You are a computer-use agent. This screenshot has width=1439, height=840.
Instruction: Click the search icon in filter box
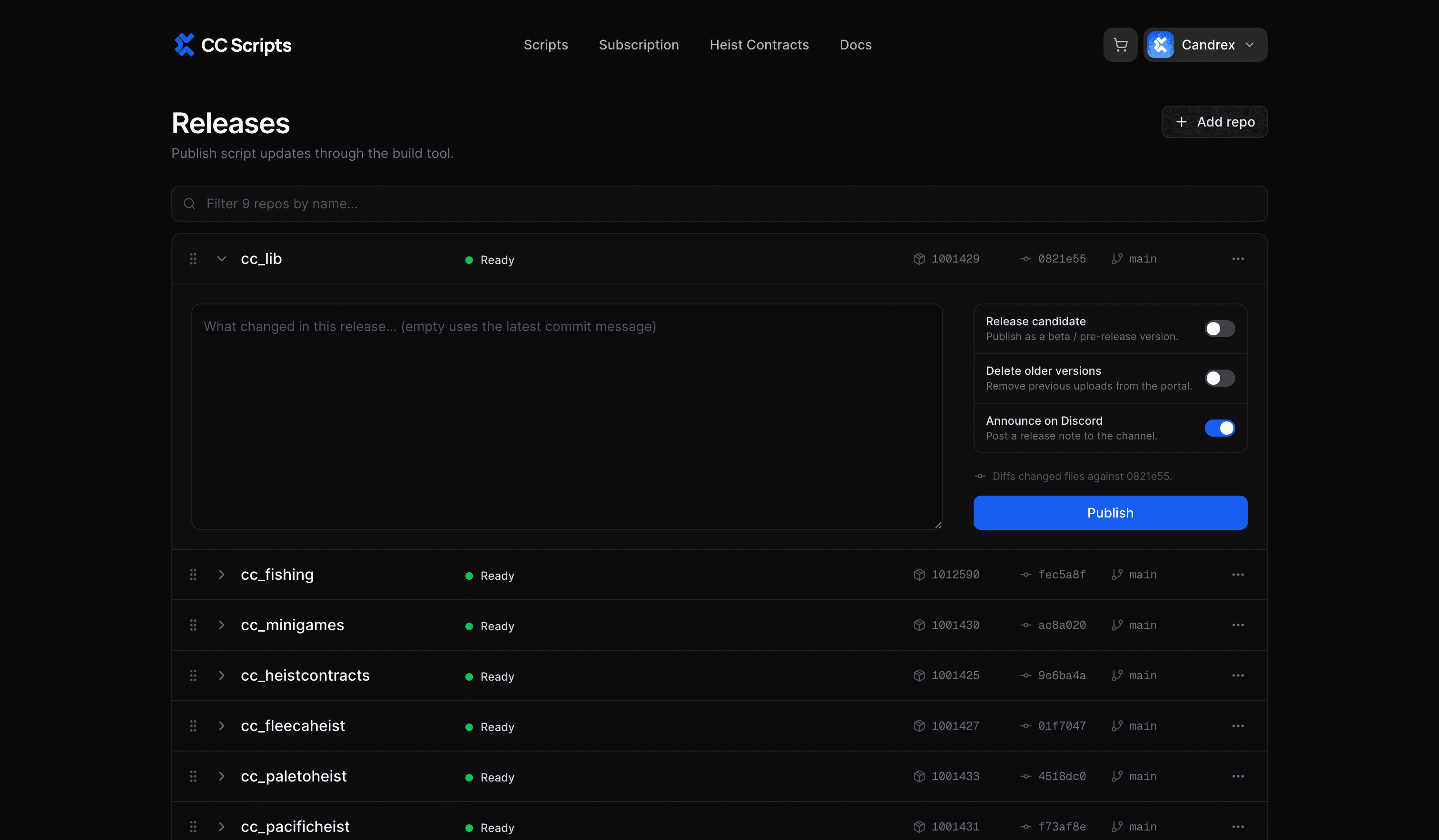pyautogui.click(x=189, y=204)
